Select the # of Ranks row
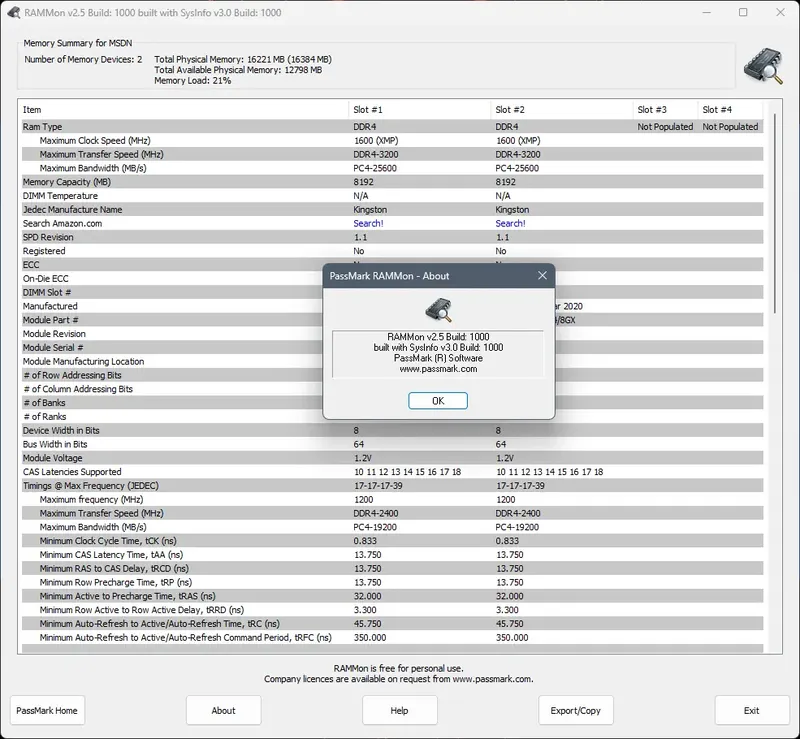Viewport: 800px width, 739px height. tap(392, 416)
